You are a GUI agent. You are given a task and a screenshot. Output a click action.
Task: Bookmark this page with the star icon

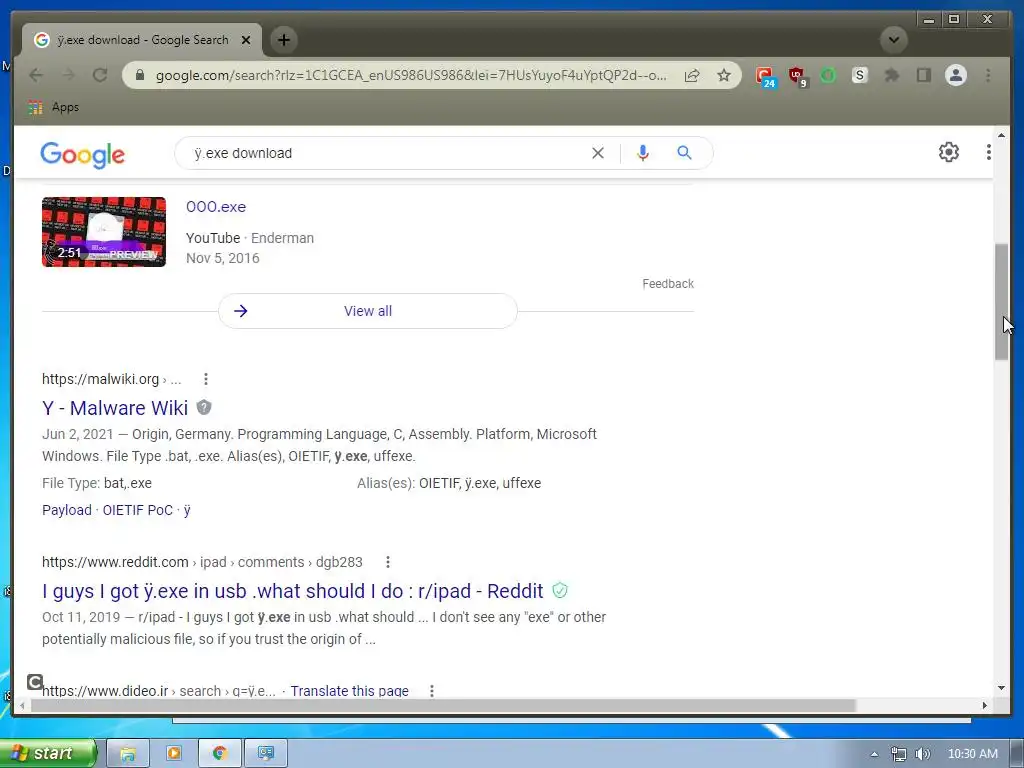(724, 75)
